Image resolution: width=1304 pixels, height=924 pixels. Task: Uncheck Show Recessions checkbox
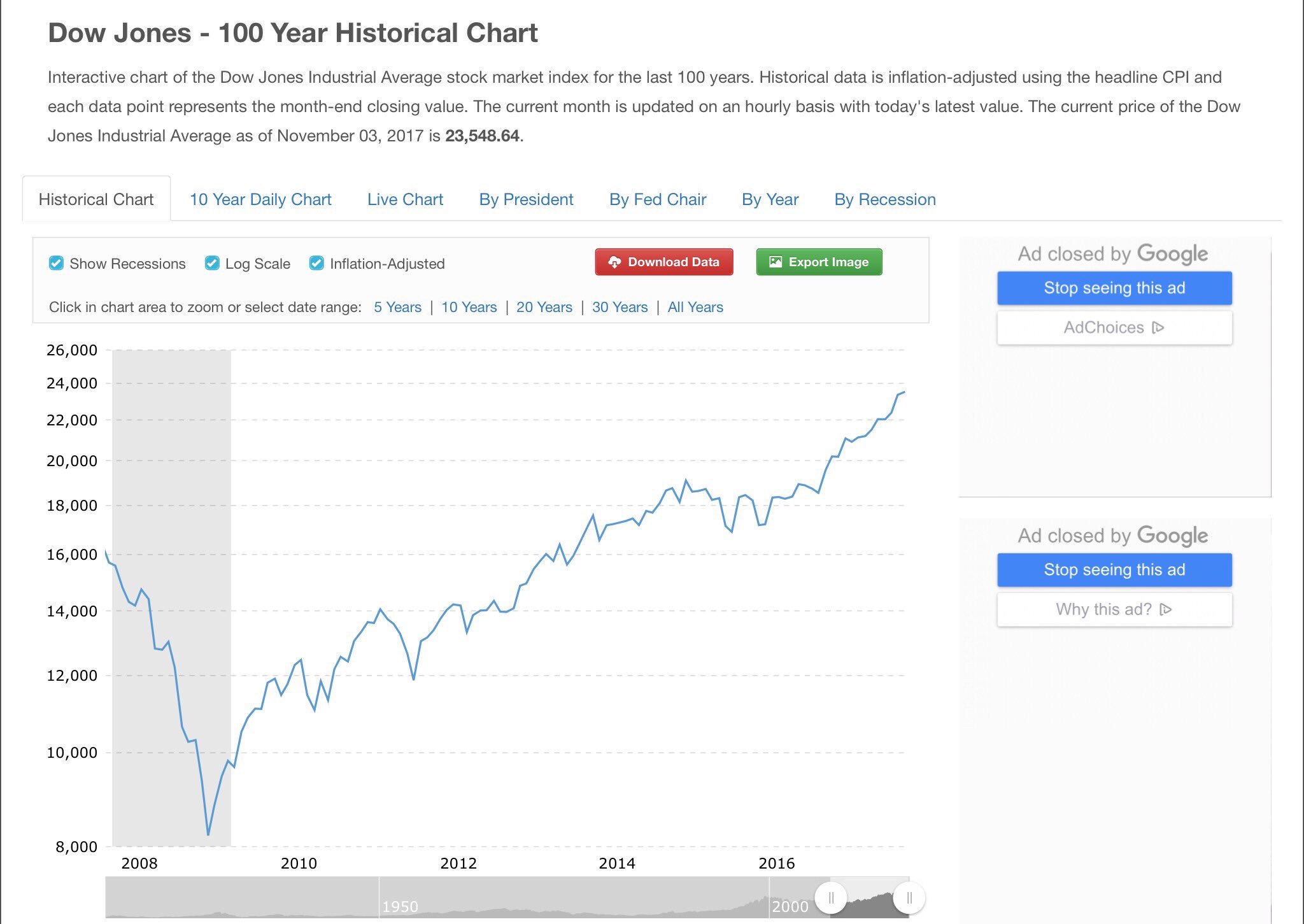pos(56,263)
